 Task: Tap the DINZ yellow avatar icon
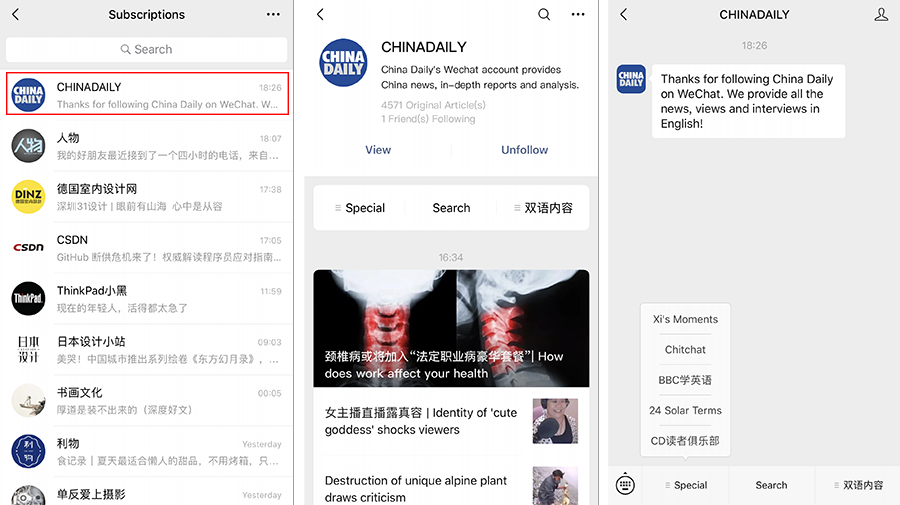point(28,197)
